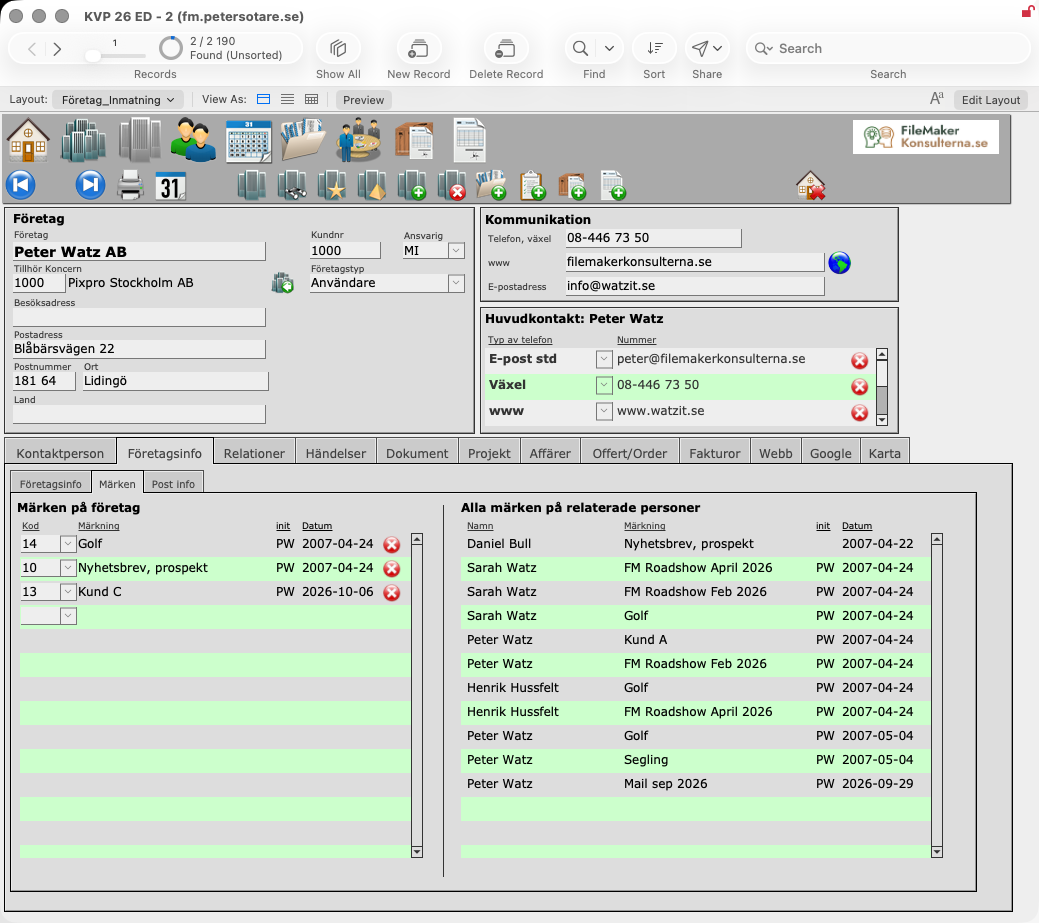Open the Post info sub-tab
The height and width of the screenshot is (923, 1039).
pos(174,484)
